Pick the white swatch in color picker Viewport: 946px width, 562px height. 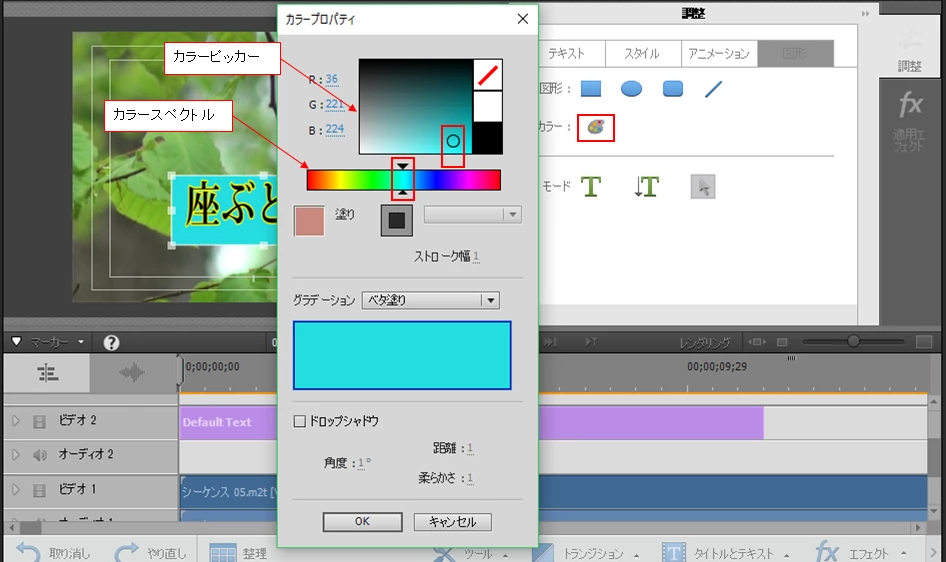coord(487,107)
